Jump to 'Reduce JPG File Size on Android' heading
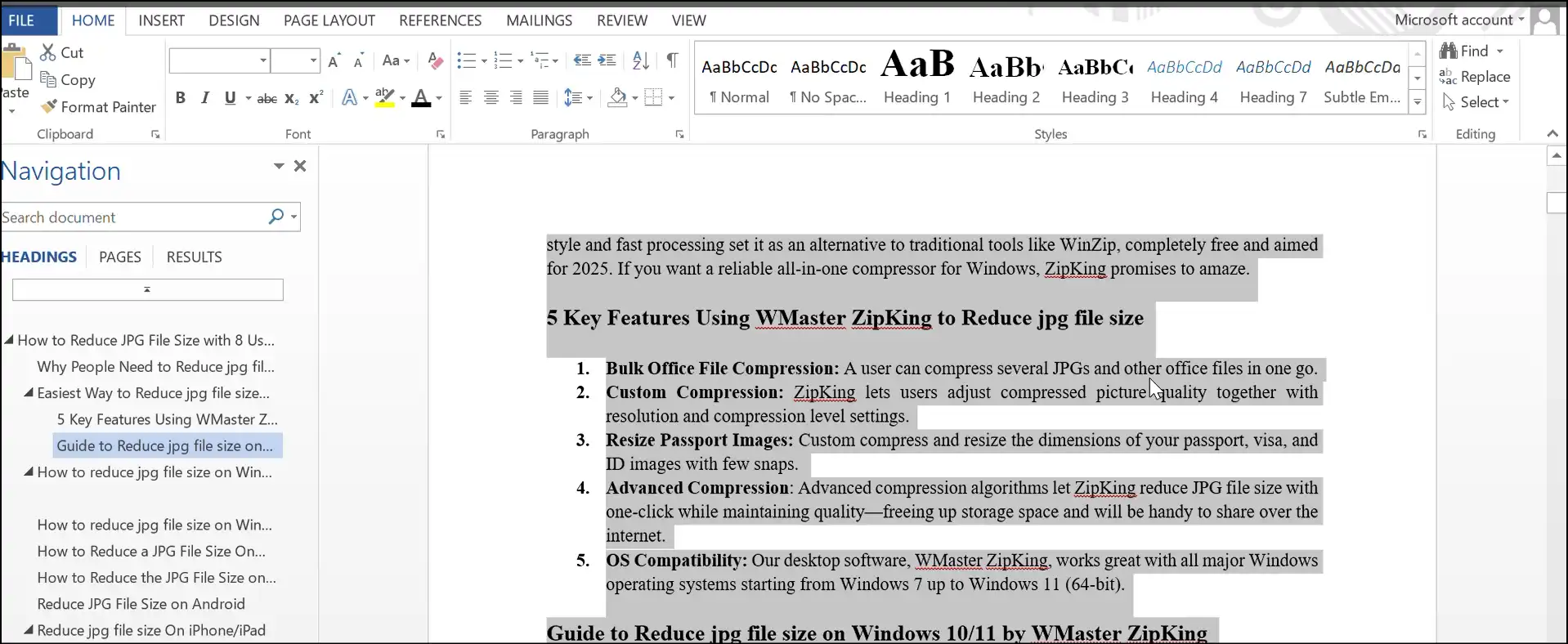This screenshot has height=644, width=1568. (141, 603)
